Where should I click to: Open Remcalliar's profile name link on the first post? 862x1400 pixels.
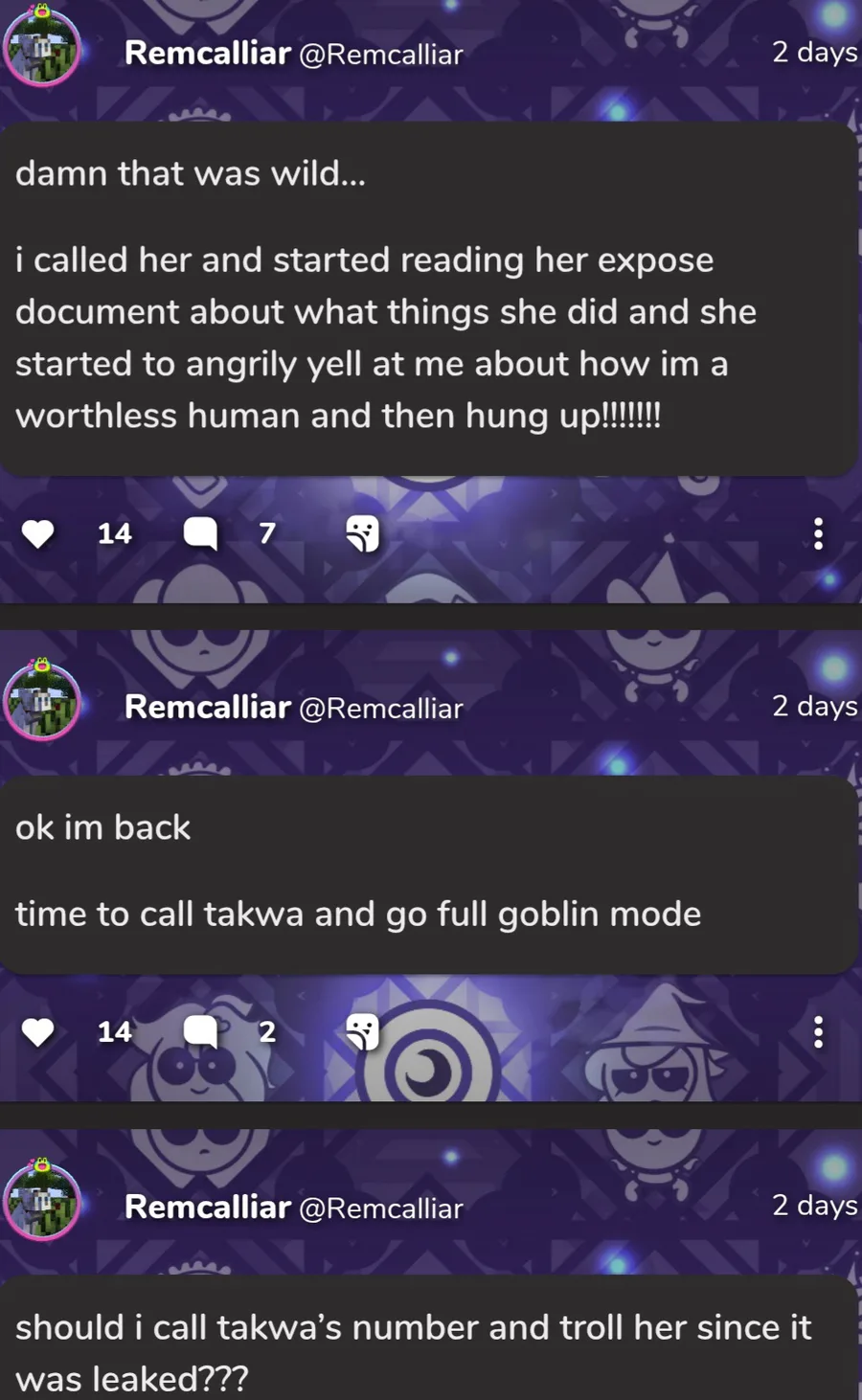(207, 53)
